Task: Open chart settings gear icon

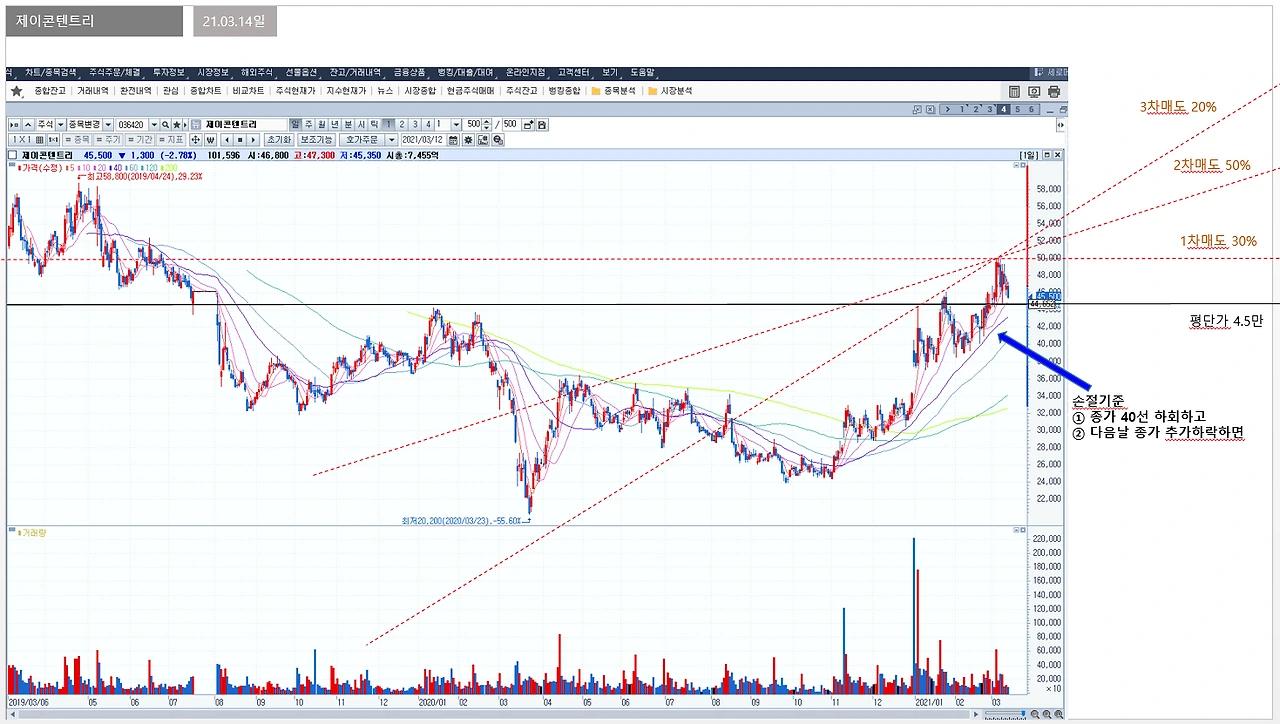Action: point(468,140)
